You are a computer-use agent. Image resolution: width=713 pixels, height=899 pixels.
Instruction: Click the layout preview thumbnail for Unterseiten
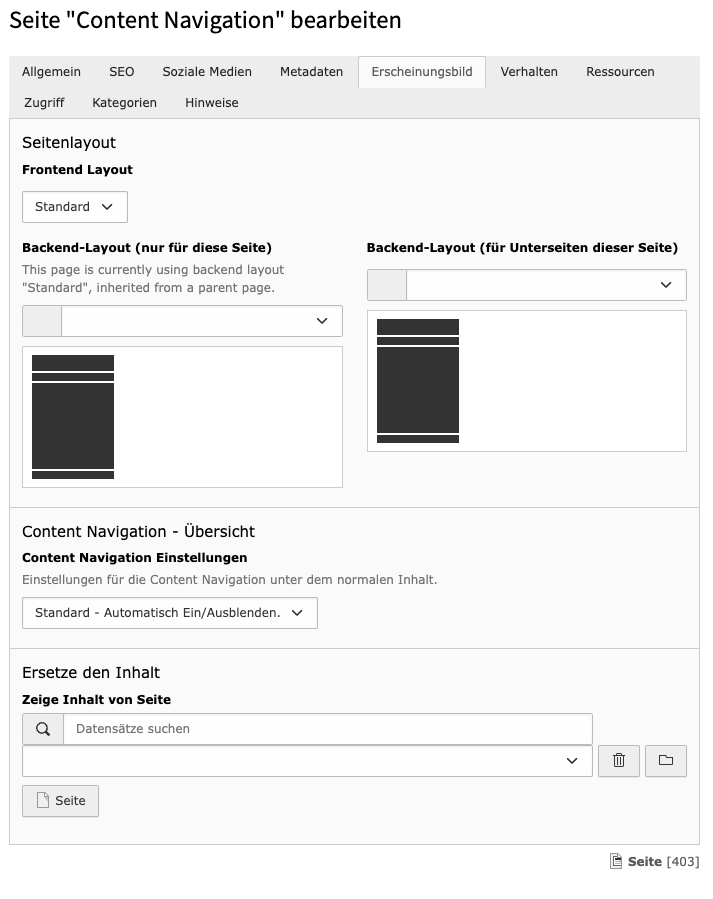pyautogui.click(x=418, y=381)
